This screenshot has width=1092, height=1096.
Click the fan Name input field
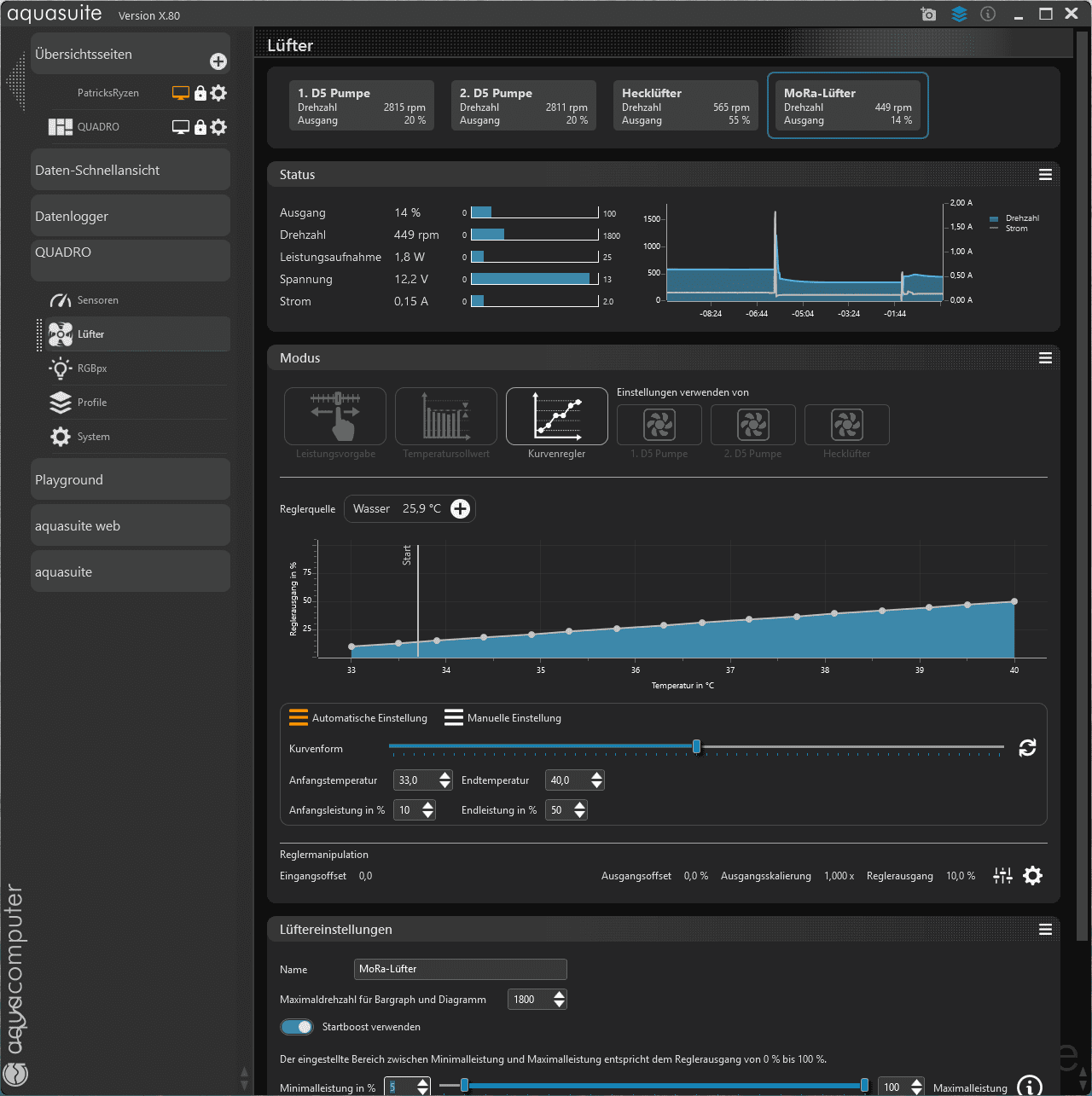(461, 969)
